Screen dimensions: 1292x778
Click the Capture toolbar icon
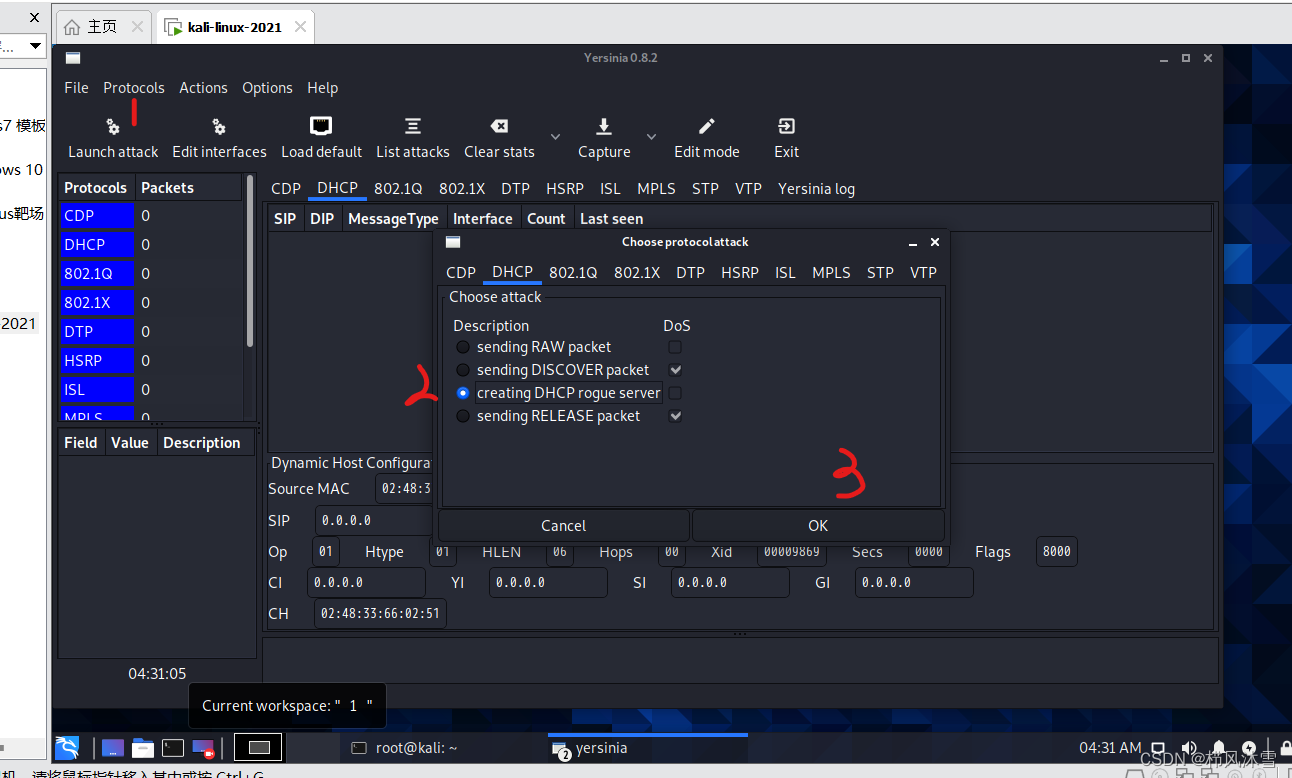pos(604,126)
